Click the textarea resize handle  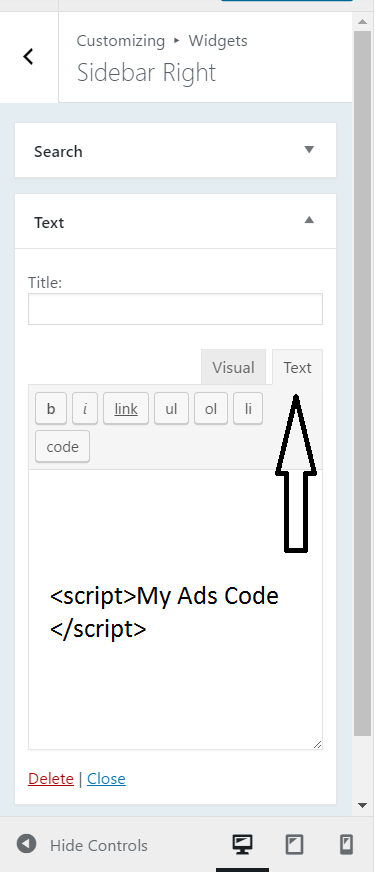coord(317,744)
